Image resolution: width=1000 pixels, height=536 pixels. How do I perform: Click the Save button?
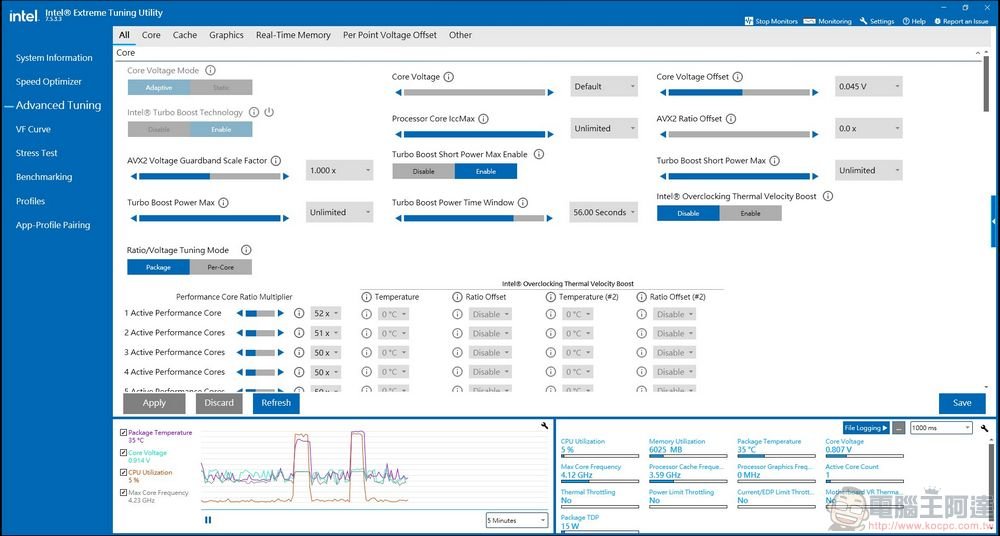point(961,403)
